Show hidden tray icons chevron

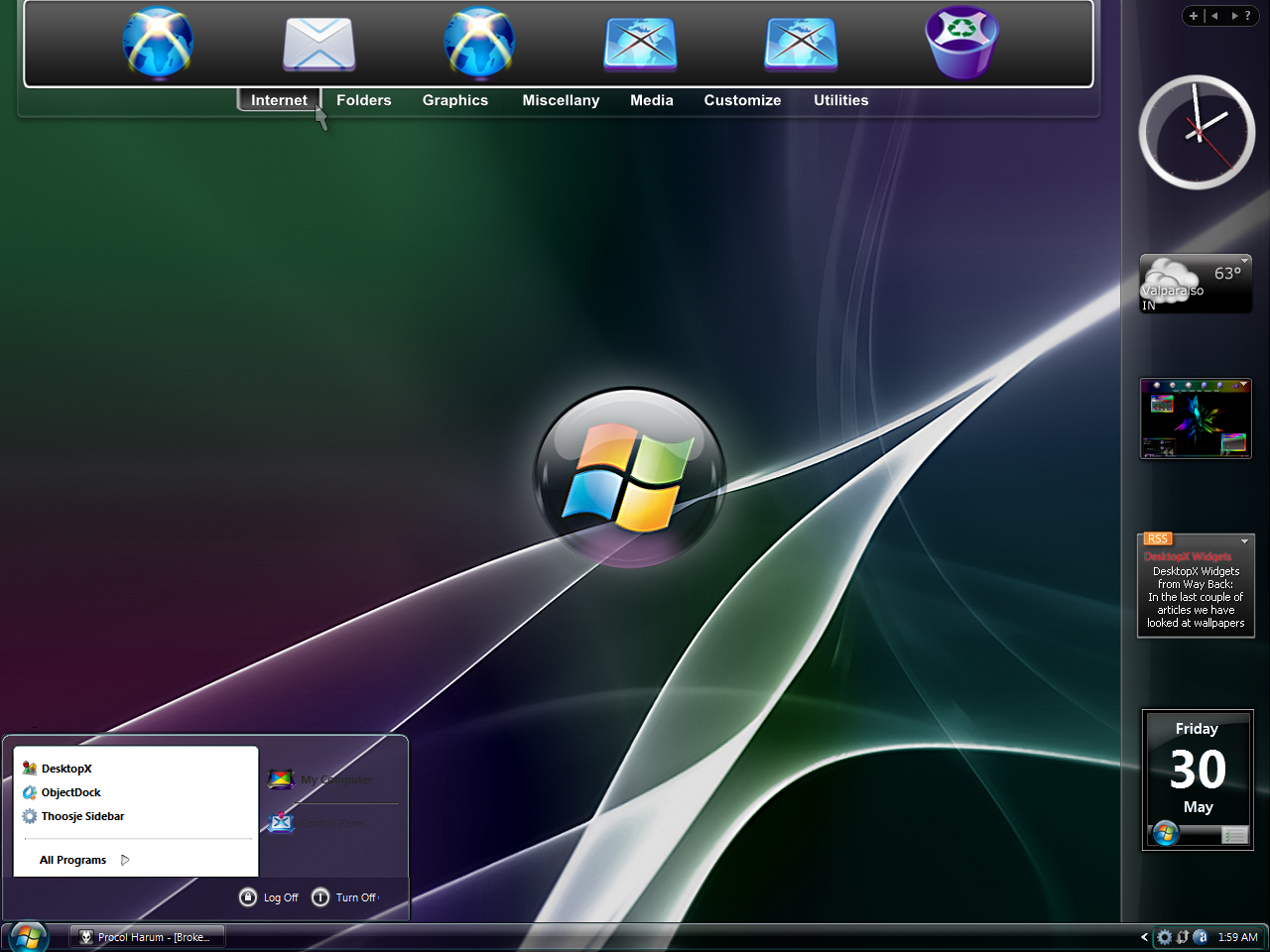(1144, 937)
